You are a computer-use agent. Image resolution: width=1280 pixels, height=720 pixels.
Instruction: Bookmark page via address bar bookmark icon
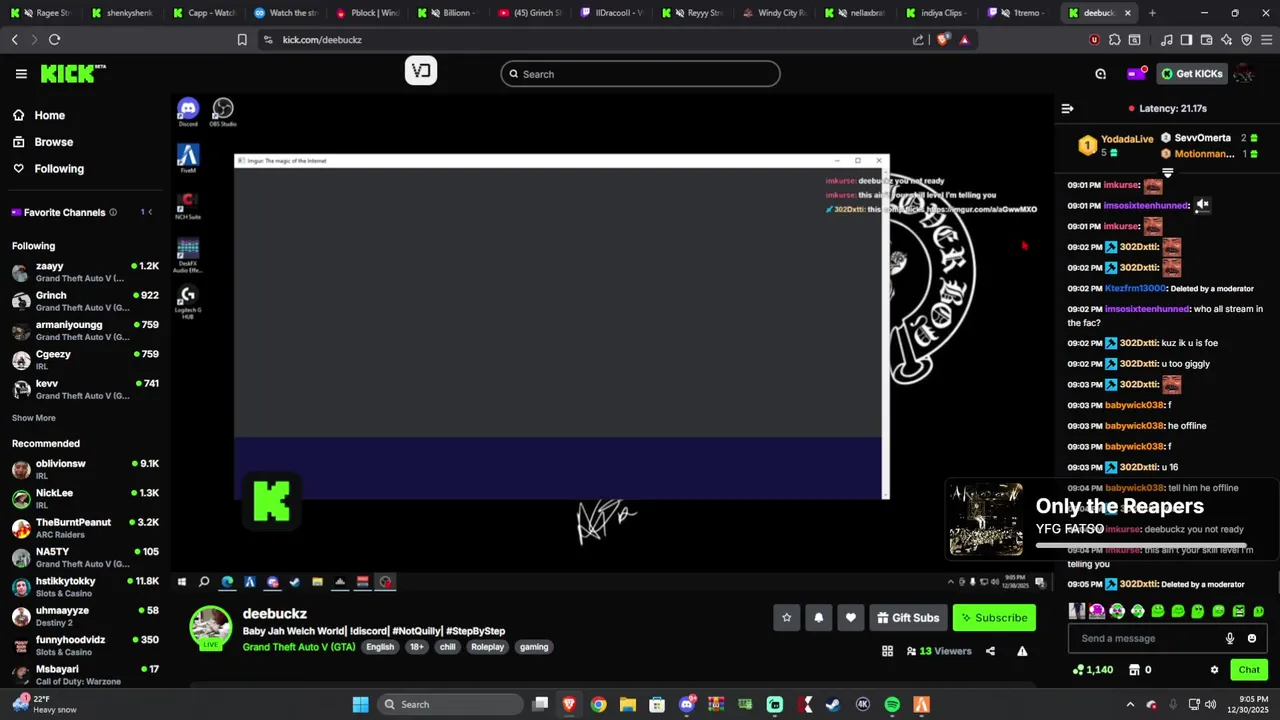(x=242, y=40)
